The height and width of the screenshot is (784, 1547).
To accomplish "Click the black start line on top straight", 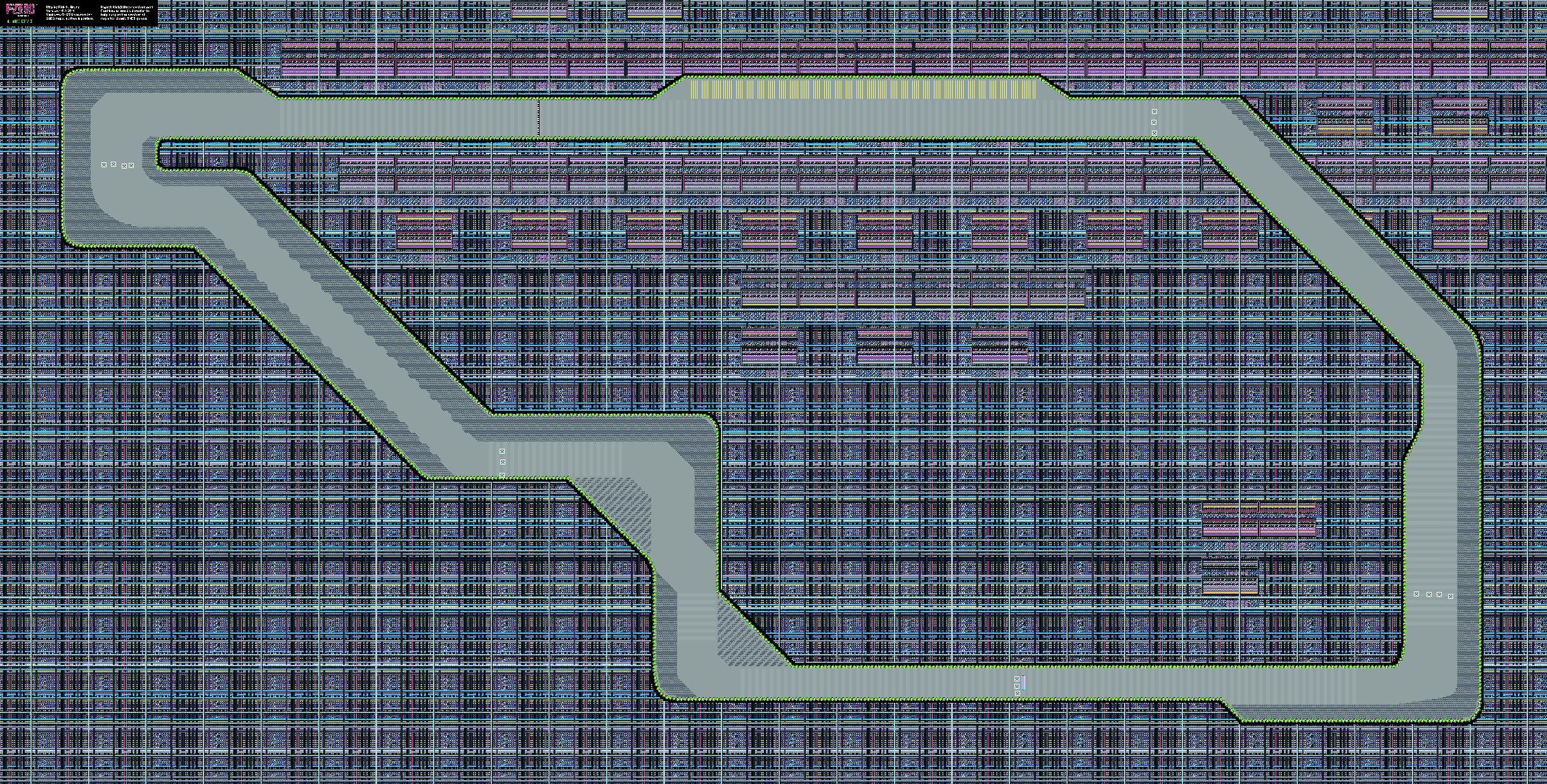I will click(x=539, y=117).
